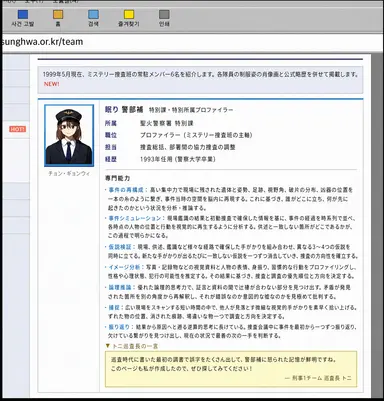Click the 専門能力 section heading

(x=117, y=178)
